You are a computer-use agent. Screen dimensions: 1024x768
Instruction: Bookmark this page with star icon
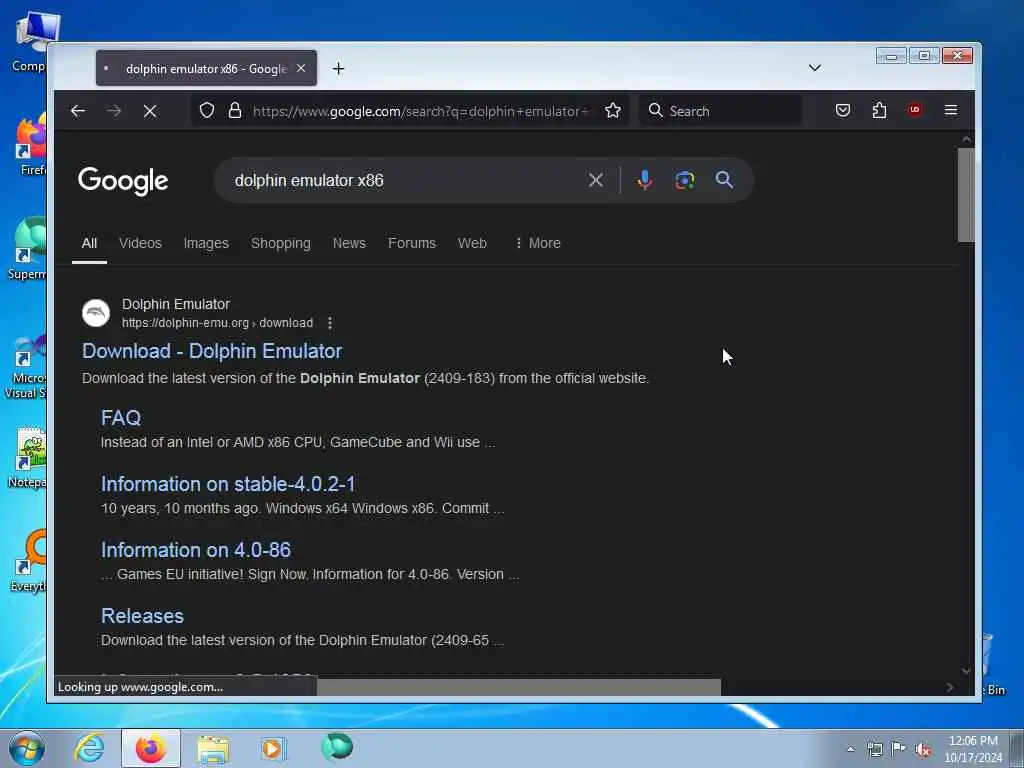(x=613, y=110)
